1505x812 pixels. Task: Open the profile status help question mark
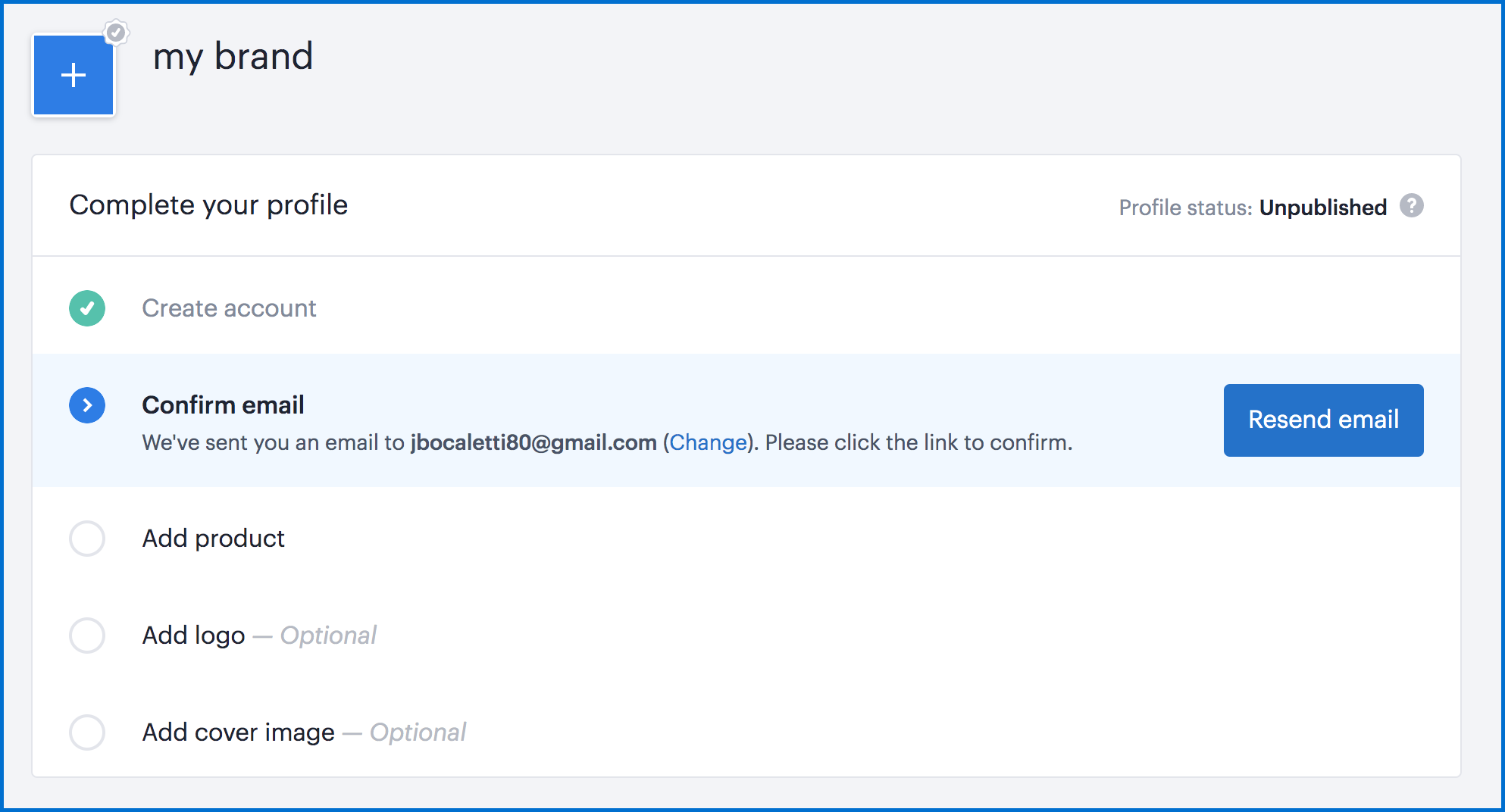tap(1411, 206)
